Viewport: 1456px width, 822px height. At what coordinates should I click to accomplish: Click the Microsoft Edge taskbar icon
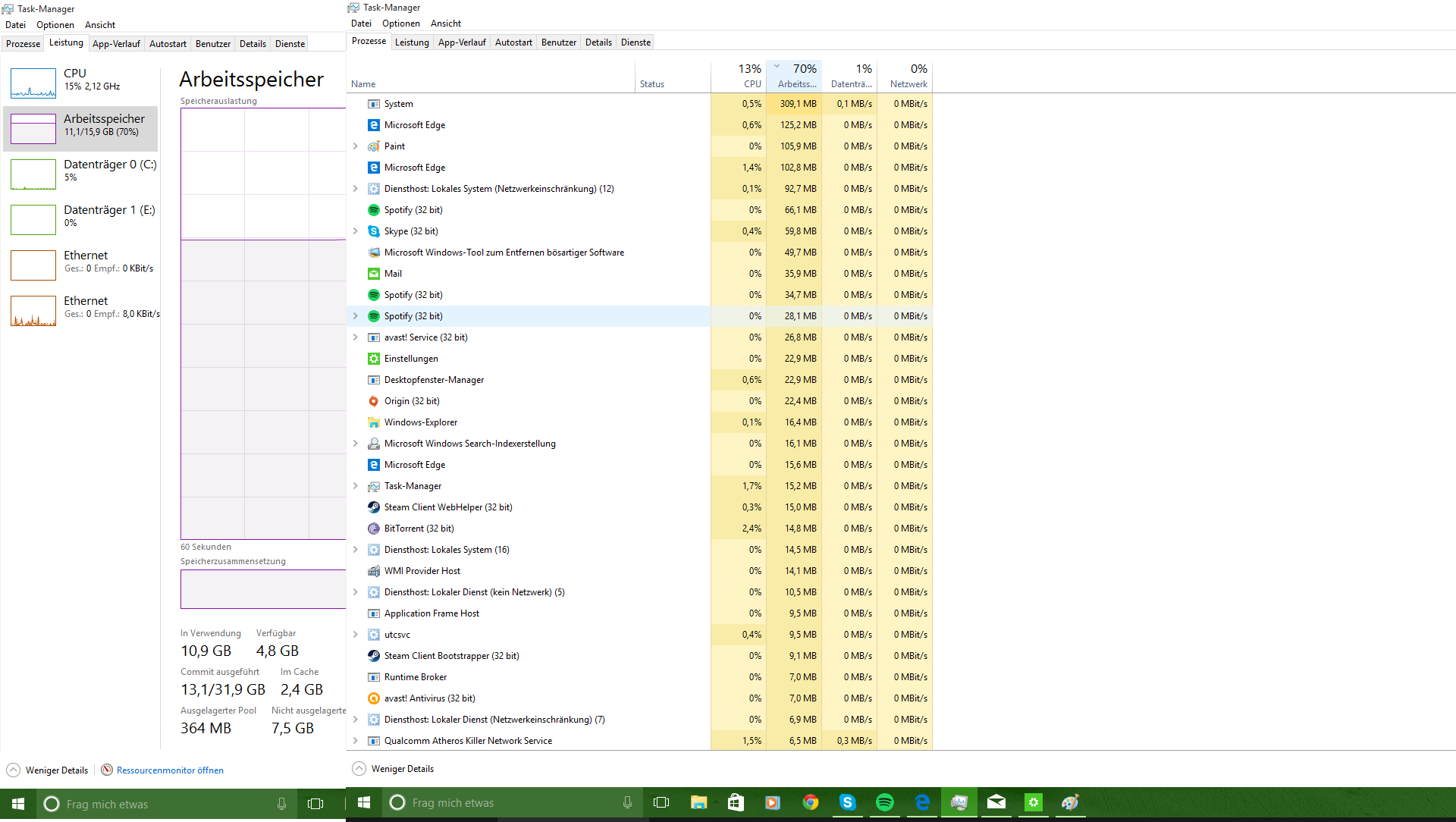(921, 802)
